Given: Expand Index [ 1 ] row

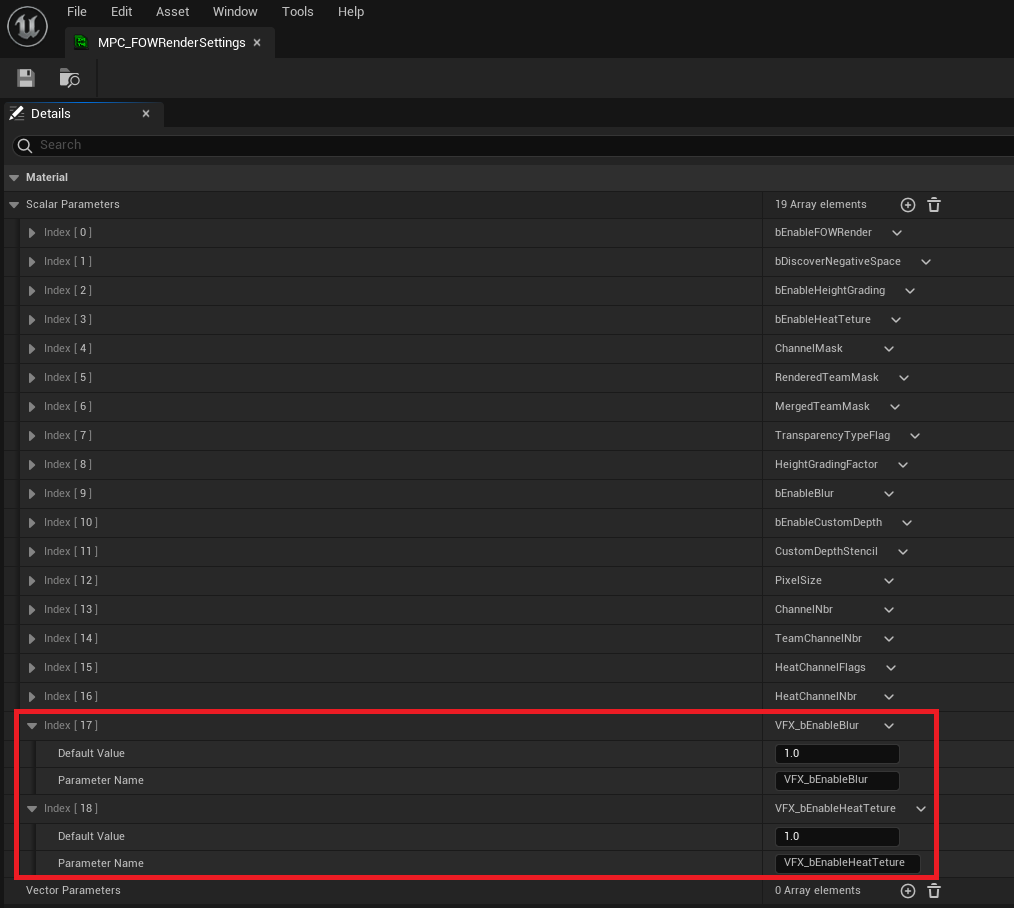Looking at the screenshot, I should (32, 262).
